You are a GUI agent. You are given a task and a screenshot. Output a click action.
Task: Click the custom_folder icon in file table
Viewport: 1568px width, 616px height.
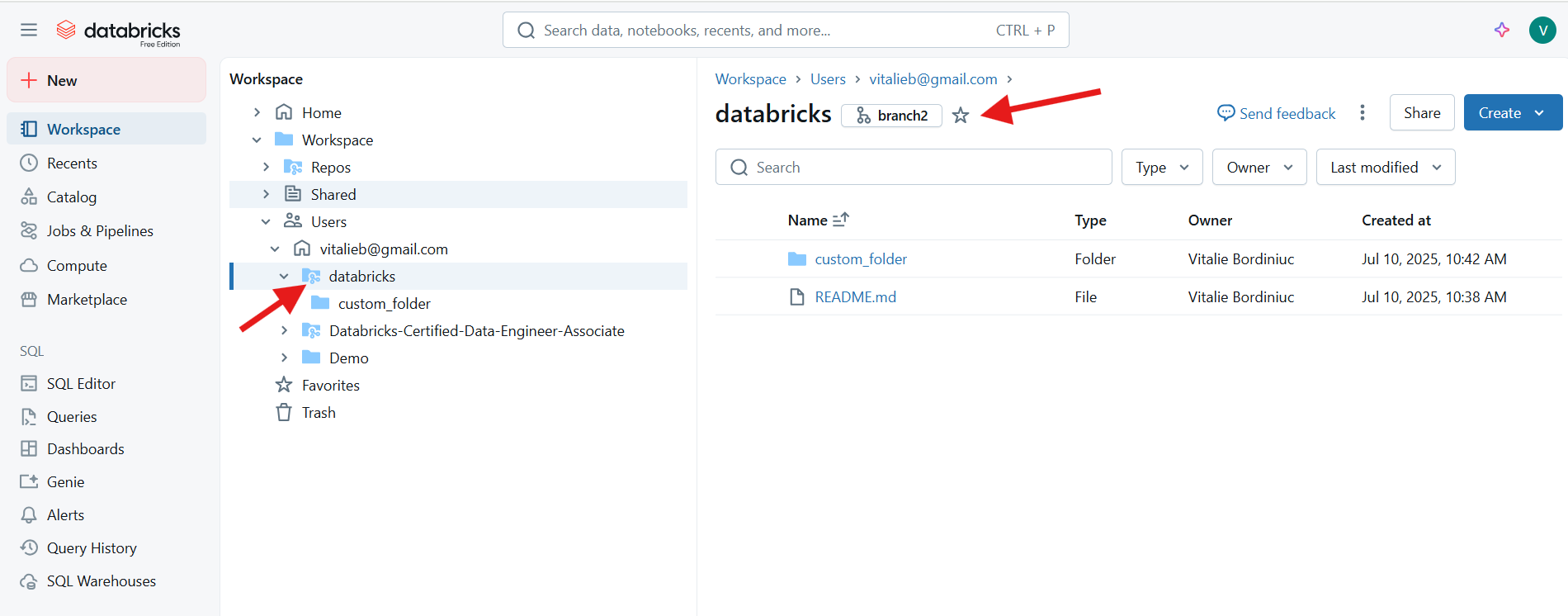797,258
